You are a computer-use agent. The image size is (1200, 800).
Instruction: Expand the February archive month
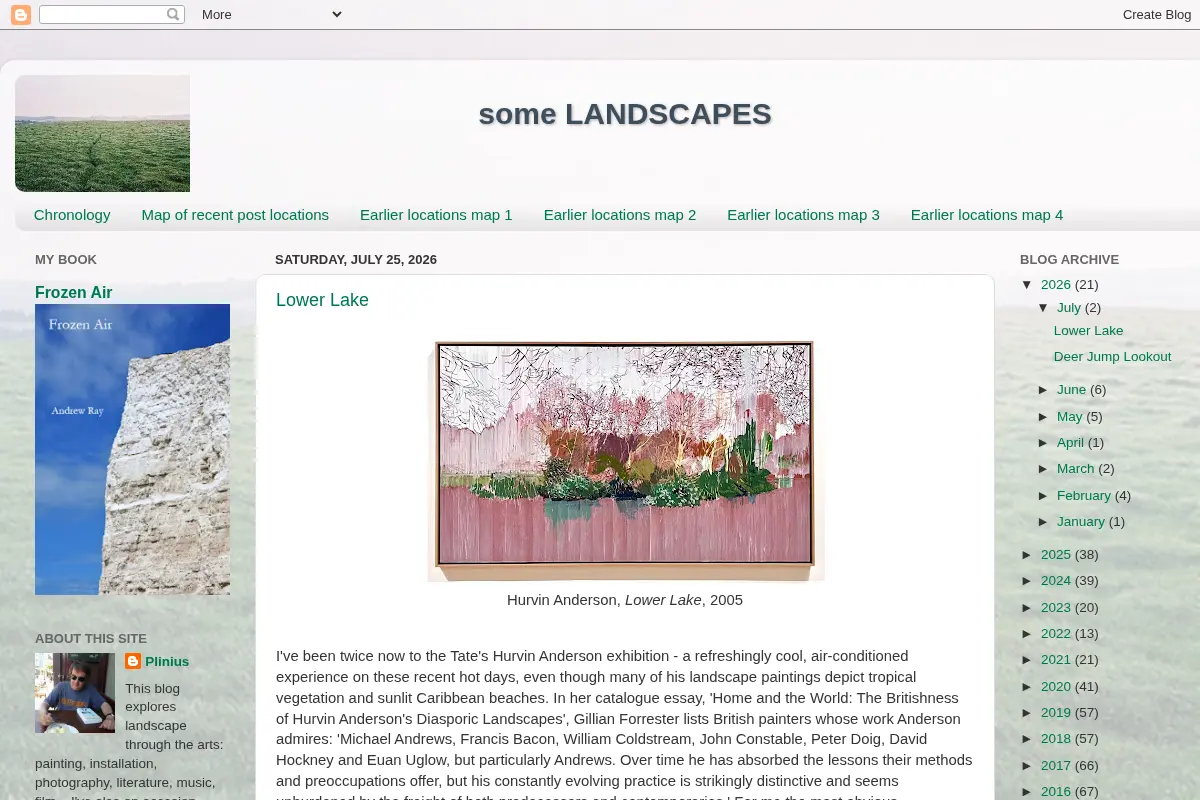[1044, 496]
